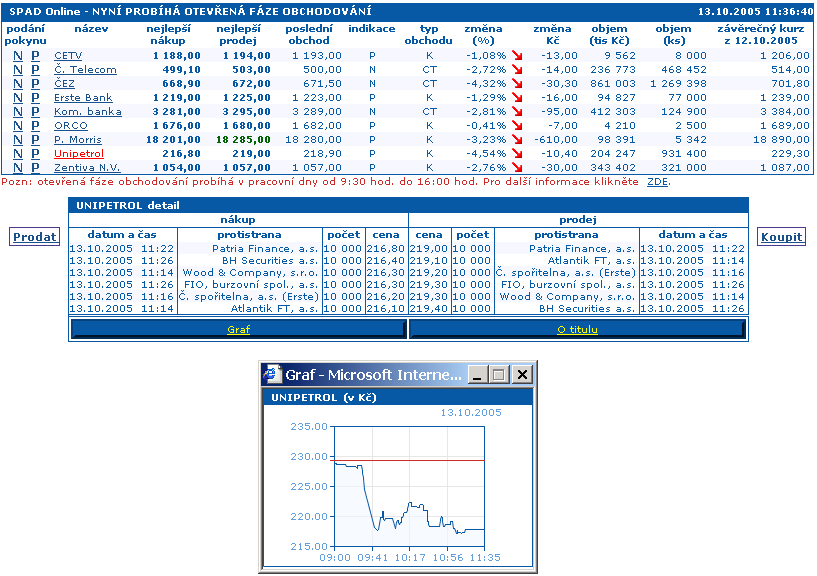Click the N buy order link for CETV

[x=17, y=56]
